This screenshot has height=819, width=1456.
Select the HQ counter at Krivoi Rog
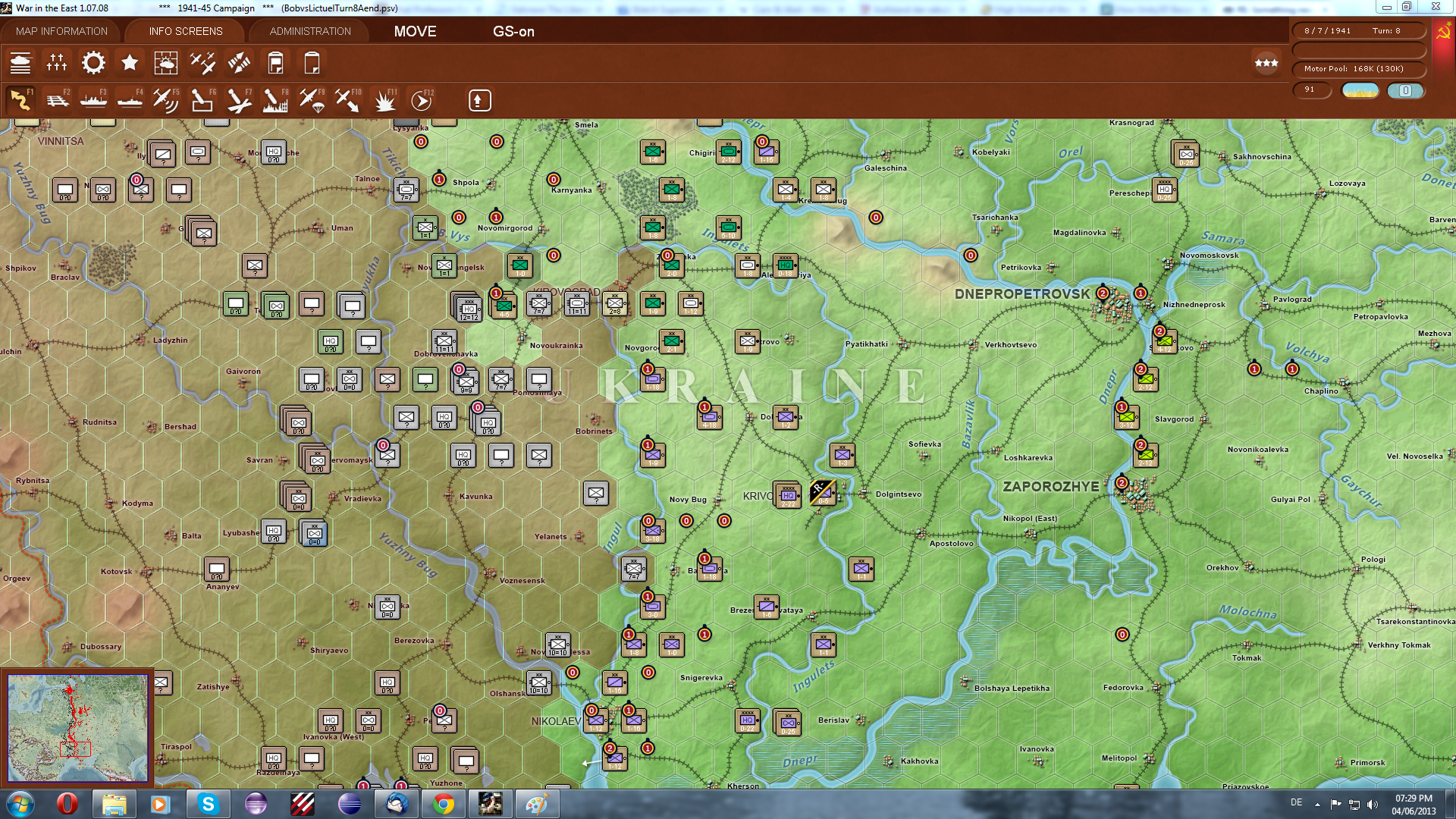788,496
